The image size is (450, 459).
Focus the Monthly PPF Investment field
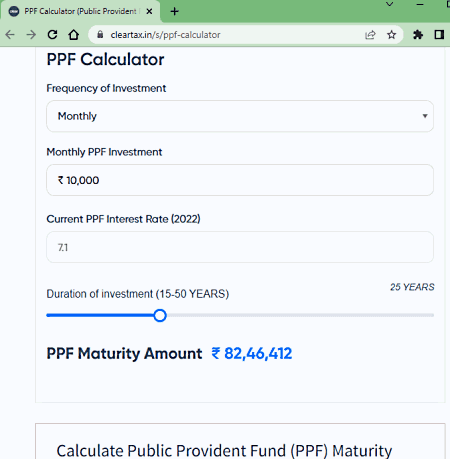pyautogui.click(x=240, y=180)
